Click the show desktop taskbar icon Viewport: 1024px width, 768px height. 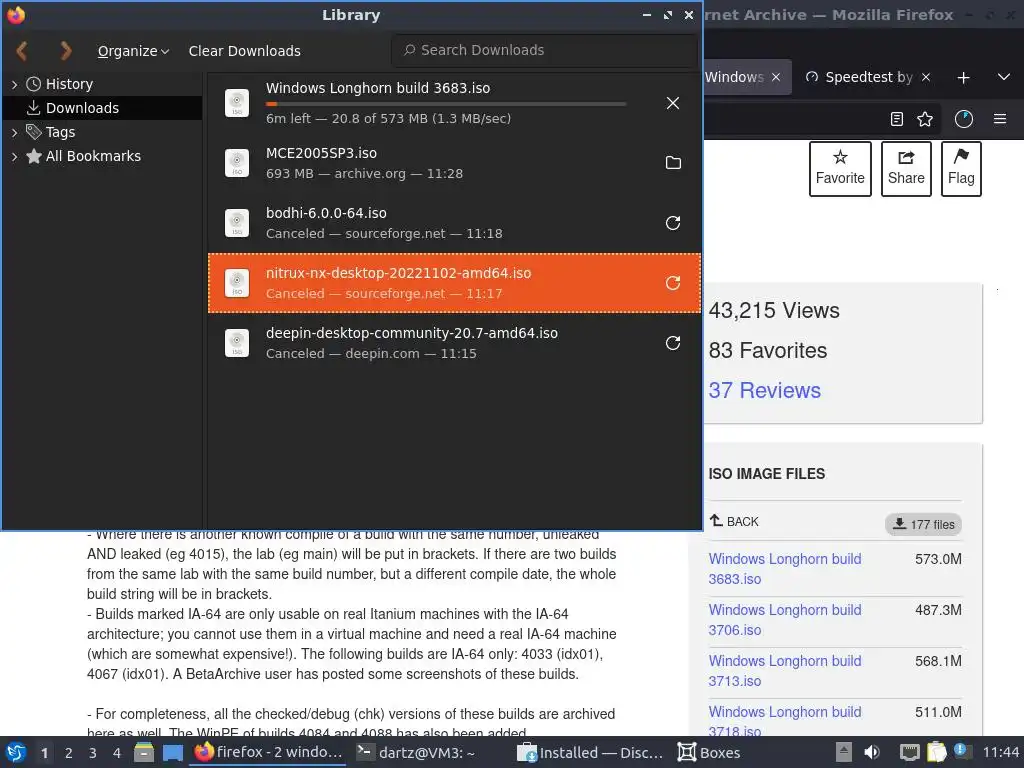172,752
